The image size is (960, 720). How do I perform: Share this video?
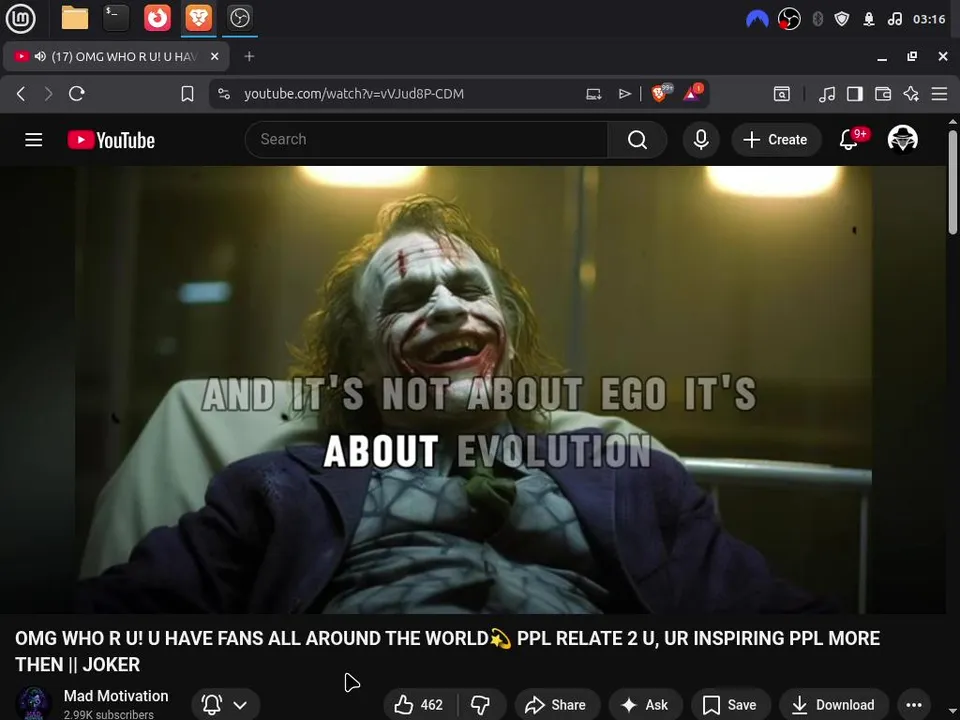[x=557, y=705]
